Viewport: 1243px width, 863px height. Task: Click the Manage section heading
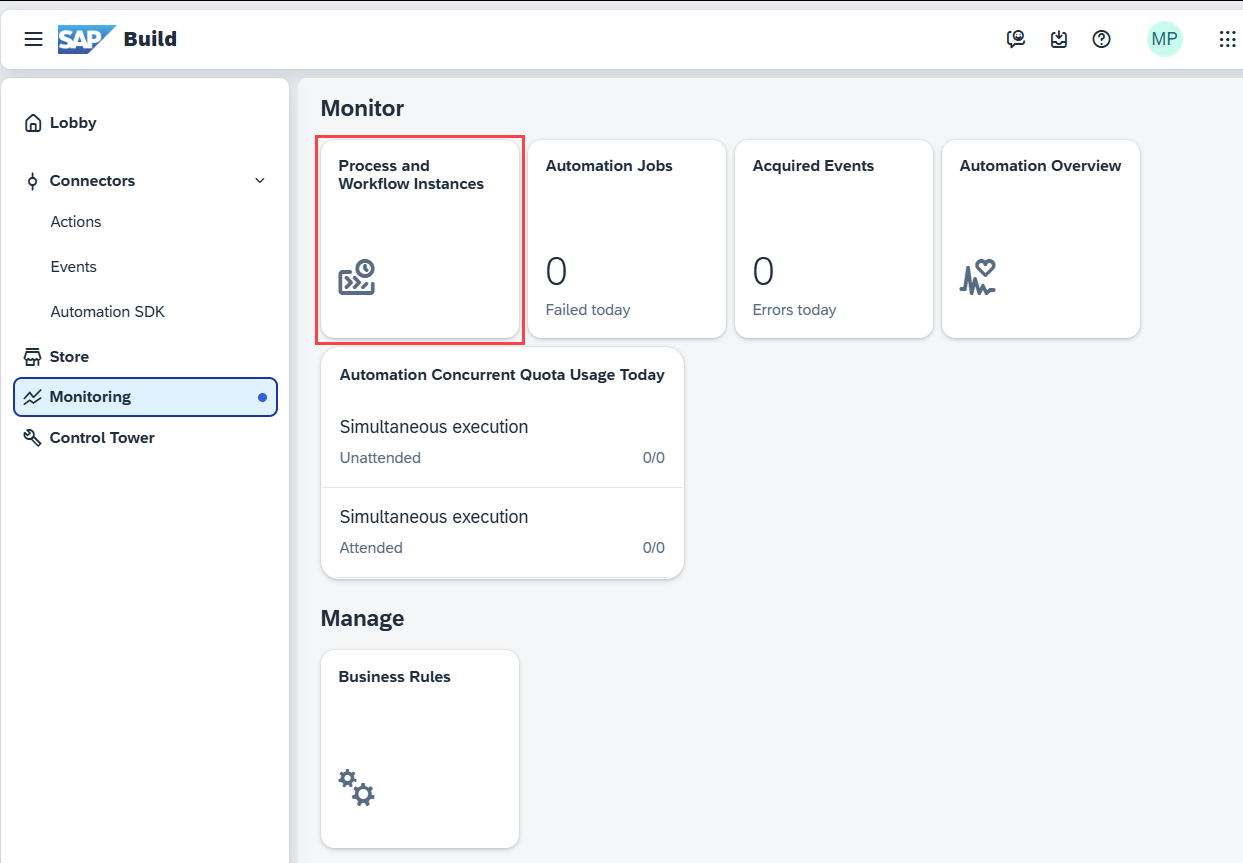(362, 618)
